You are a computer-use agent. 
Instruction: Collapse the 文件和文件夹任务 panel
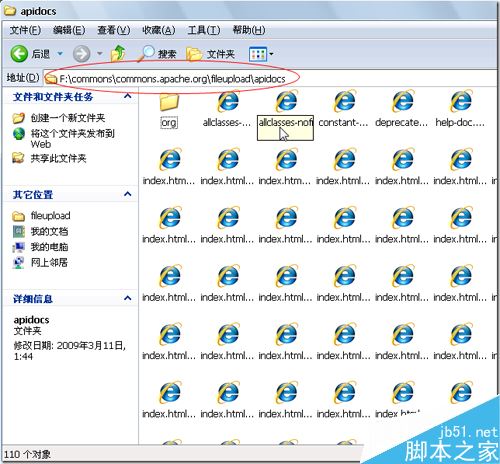tap(127, 96)
